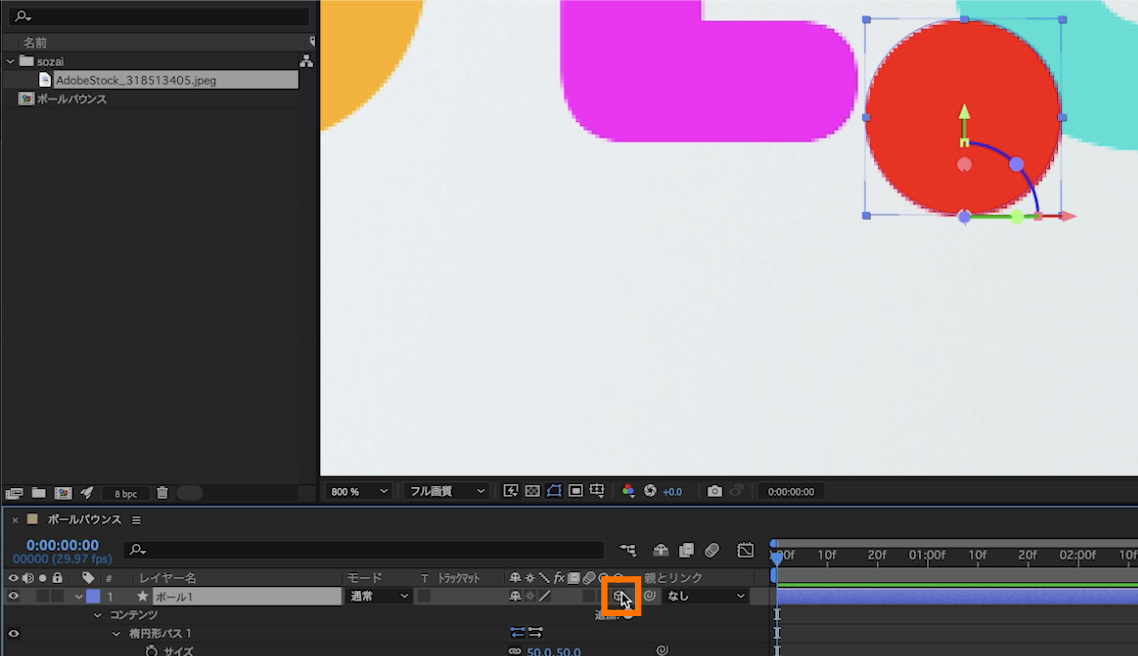The image size is (1138, 657).
Task: Close the ボールバウンス timeline tab
Action: (15, 520)
